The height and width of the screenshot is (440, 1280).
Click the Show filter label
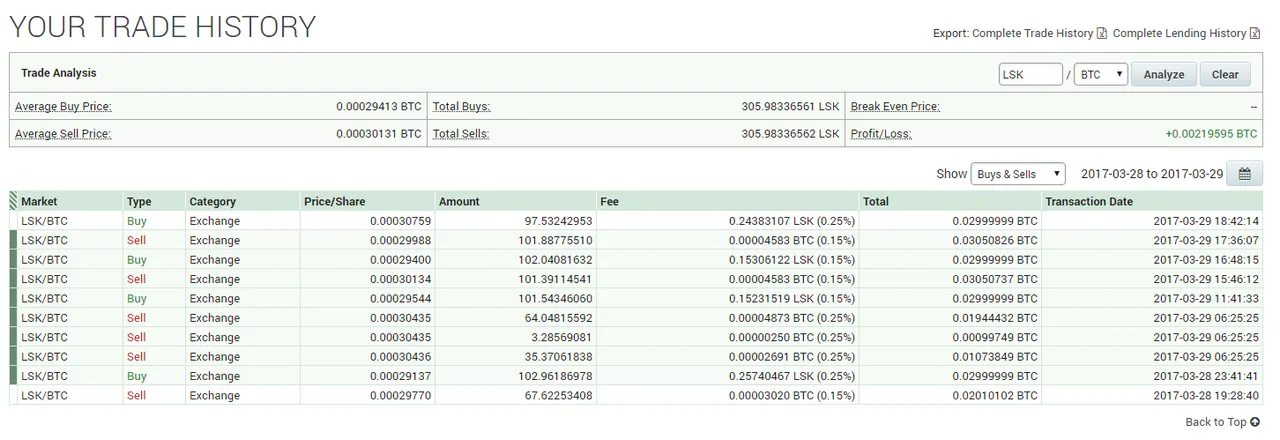[951, 174]
